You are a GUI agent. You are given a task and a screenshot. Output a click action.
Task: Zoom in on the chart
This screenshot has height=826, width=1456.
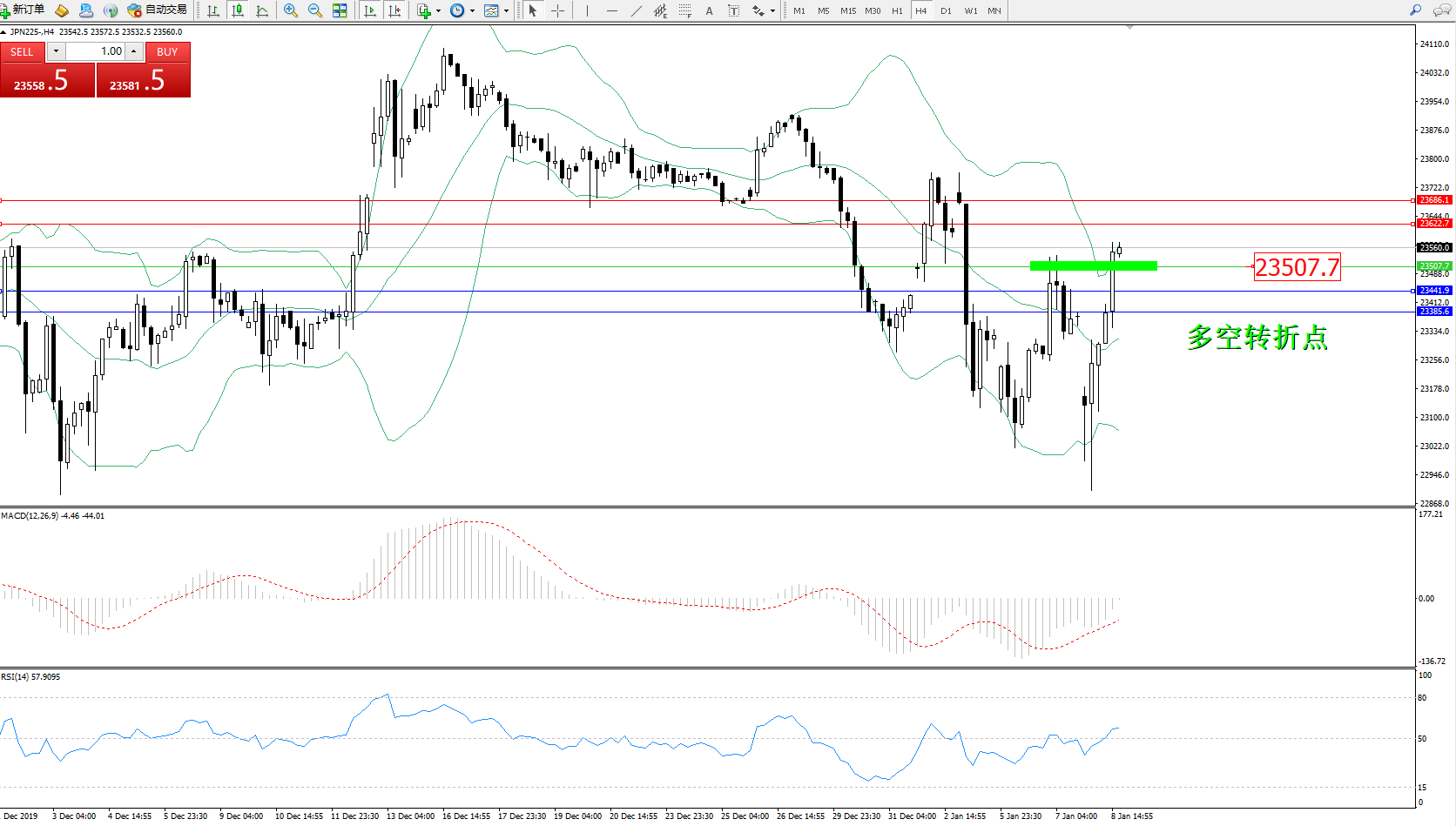pyautogui.click(x=291, y=10)
